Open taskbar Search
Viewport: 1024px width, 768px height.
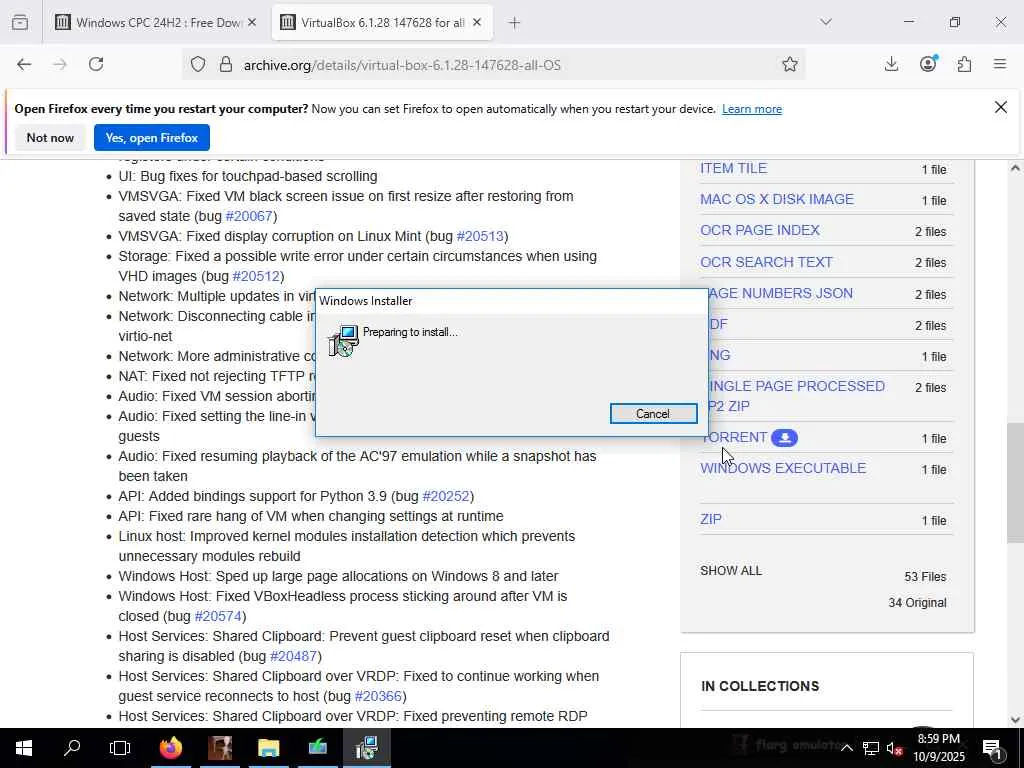pyautogui.click(x=72, y=748)
